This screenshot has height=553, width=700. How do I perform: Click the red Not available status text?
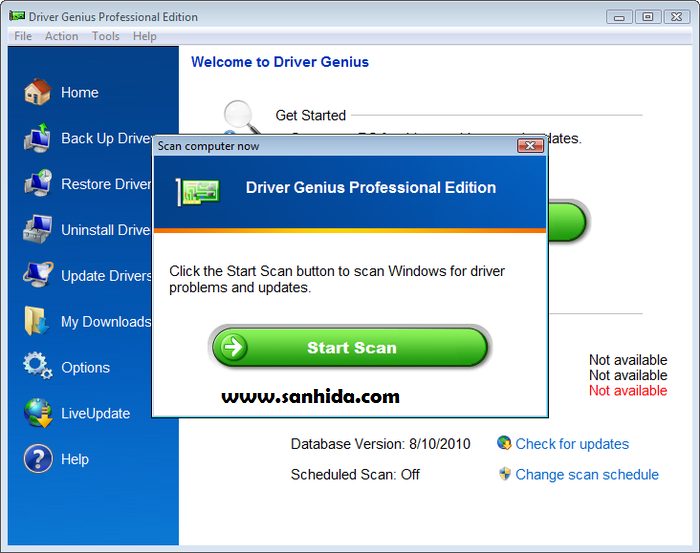pos(628,391)
